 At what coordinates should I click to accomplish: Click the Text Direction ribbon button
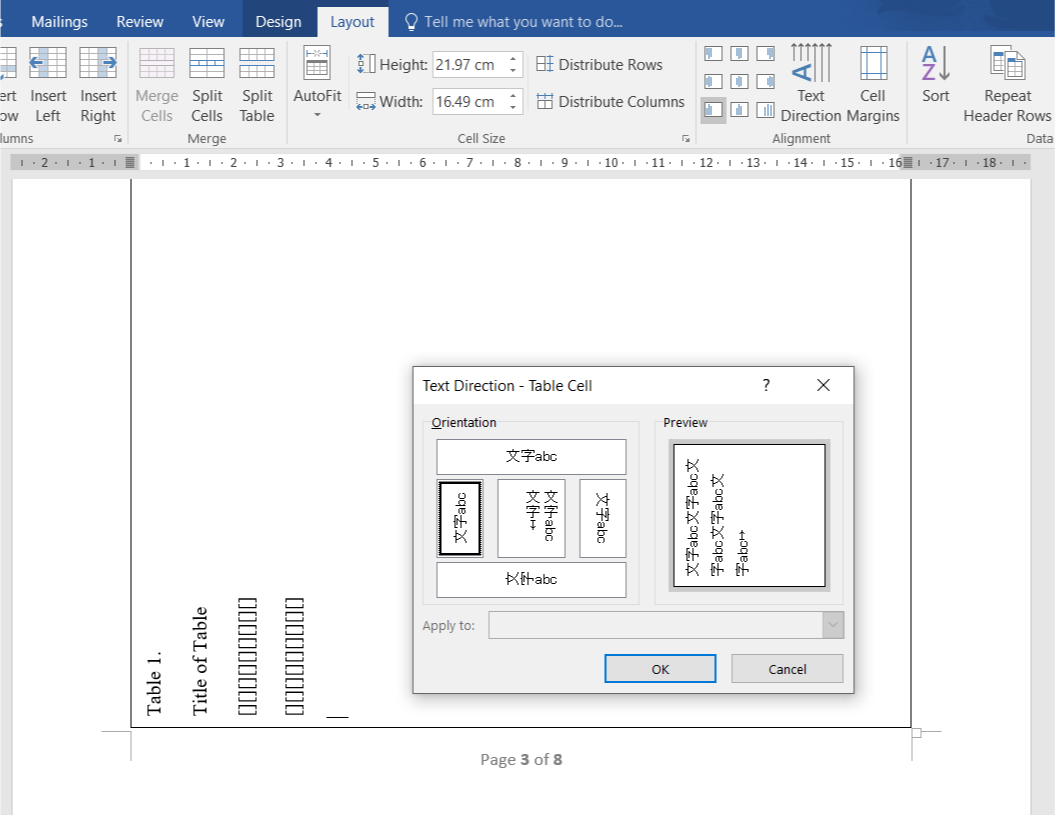(811, 83)
